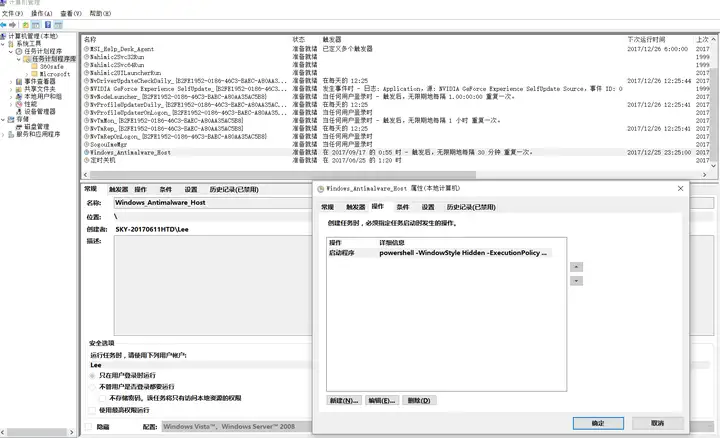This screenshot has height=438, width=720.
Task: Click the 存储 storage icon in tree
Action: pos(11,119)
